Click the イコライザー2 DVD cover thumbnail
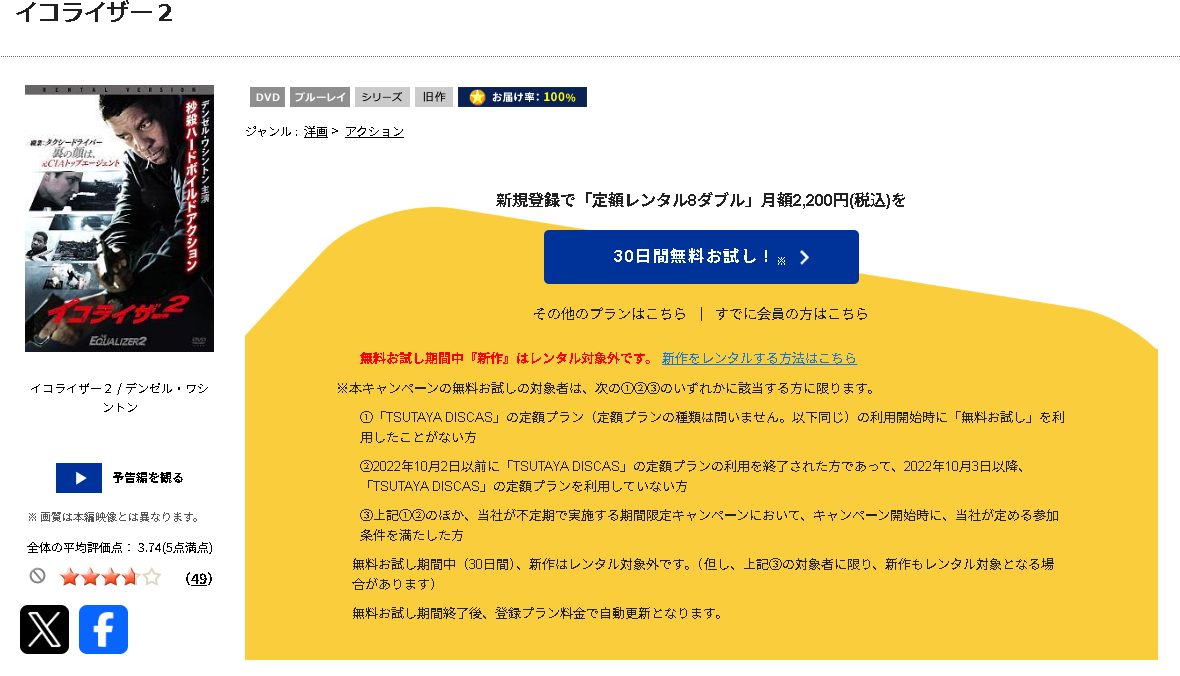 (x=120, y=218)
